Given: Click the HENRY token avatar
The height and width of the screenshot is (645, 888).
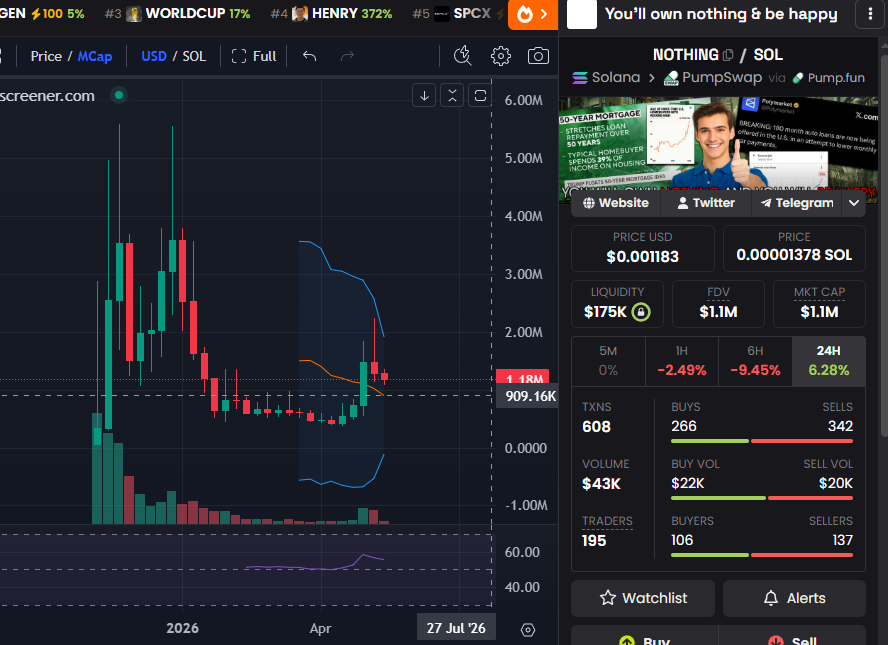Looking at the screenshot, I should pos(300,14).
